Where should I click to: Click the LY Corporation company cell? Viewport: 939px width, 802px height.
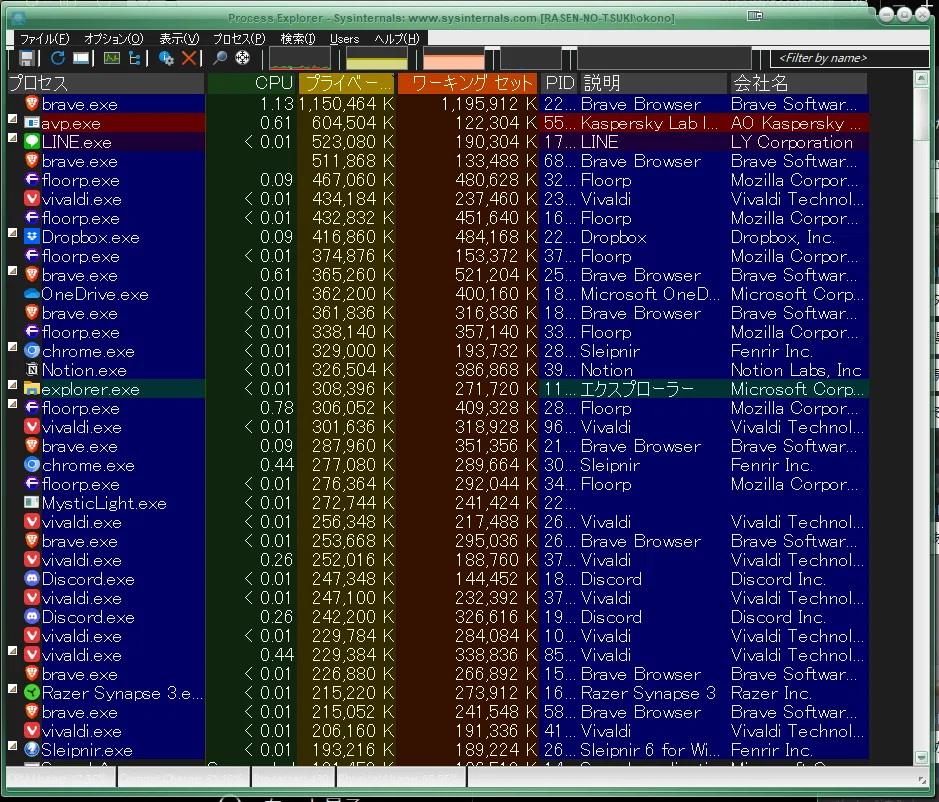coord(791,142)
